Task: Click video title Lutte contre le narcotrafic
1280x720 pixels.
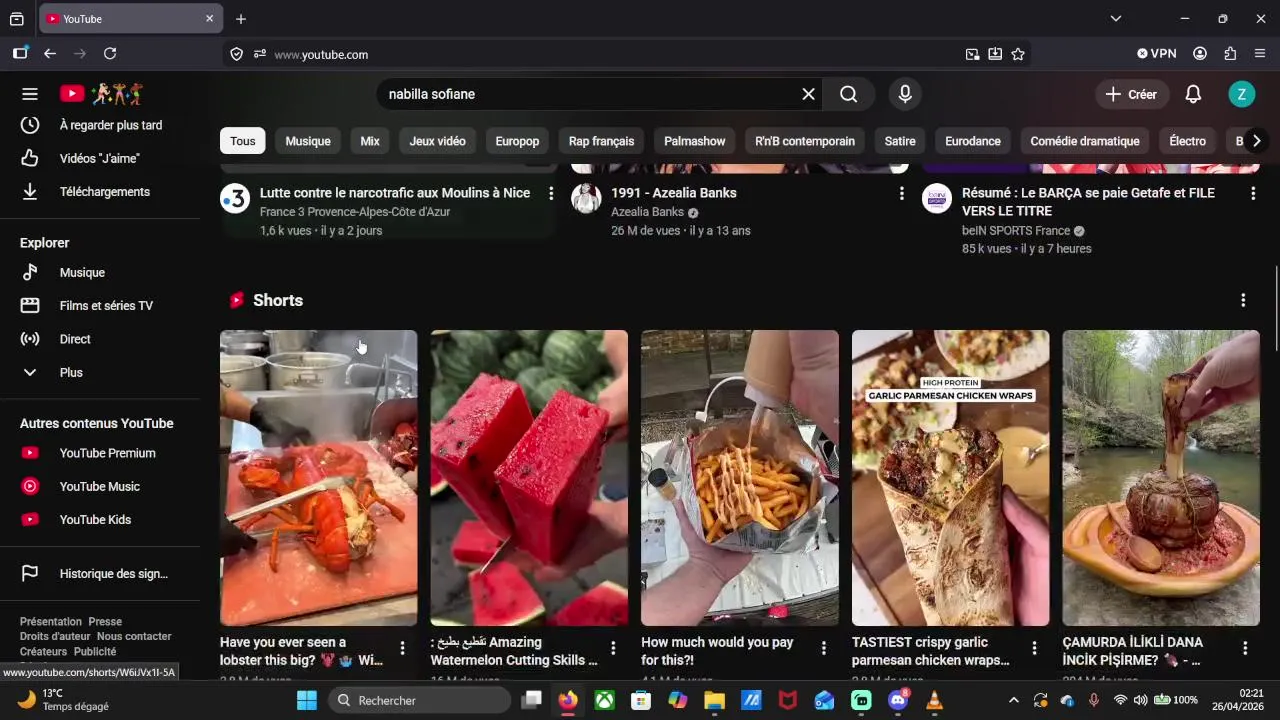Action: click(x=395, y=193)
